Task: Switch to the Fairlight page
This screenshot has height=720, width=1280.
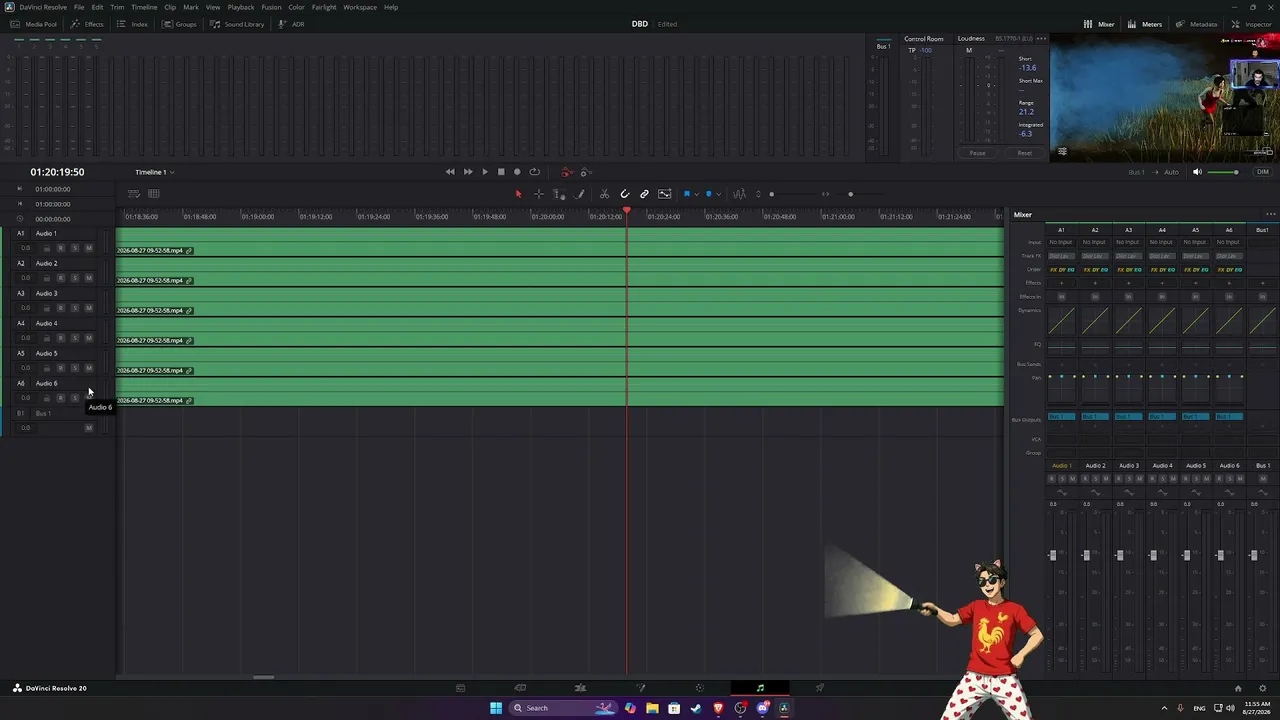Action: tap(760, 688)
